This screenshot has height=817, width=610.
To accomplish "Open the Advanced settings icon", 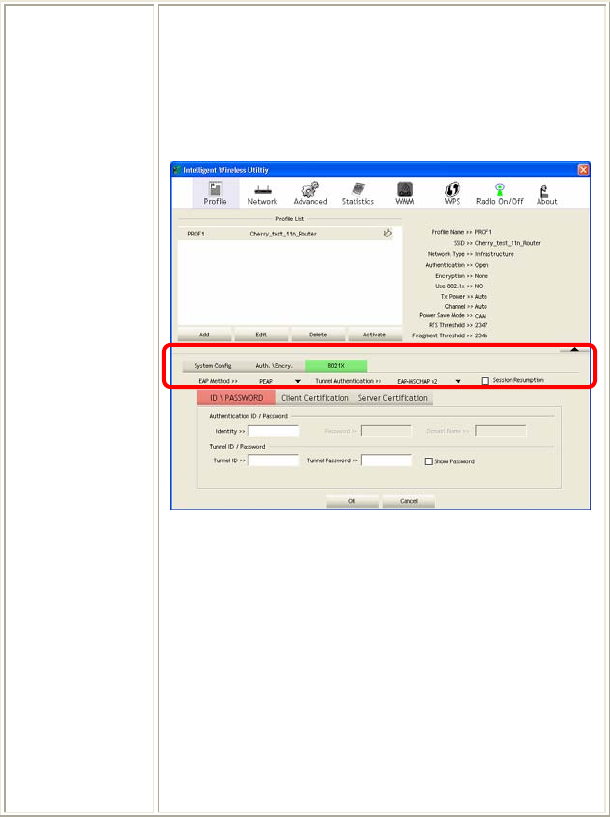I will click(310, 194).
